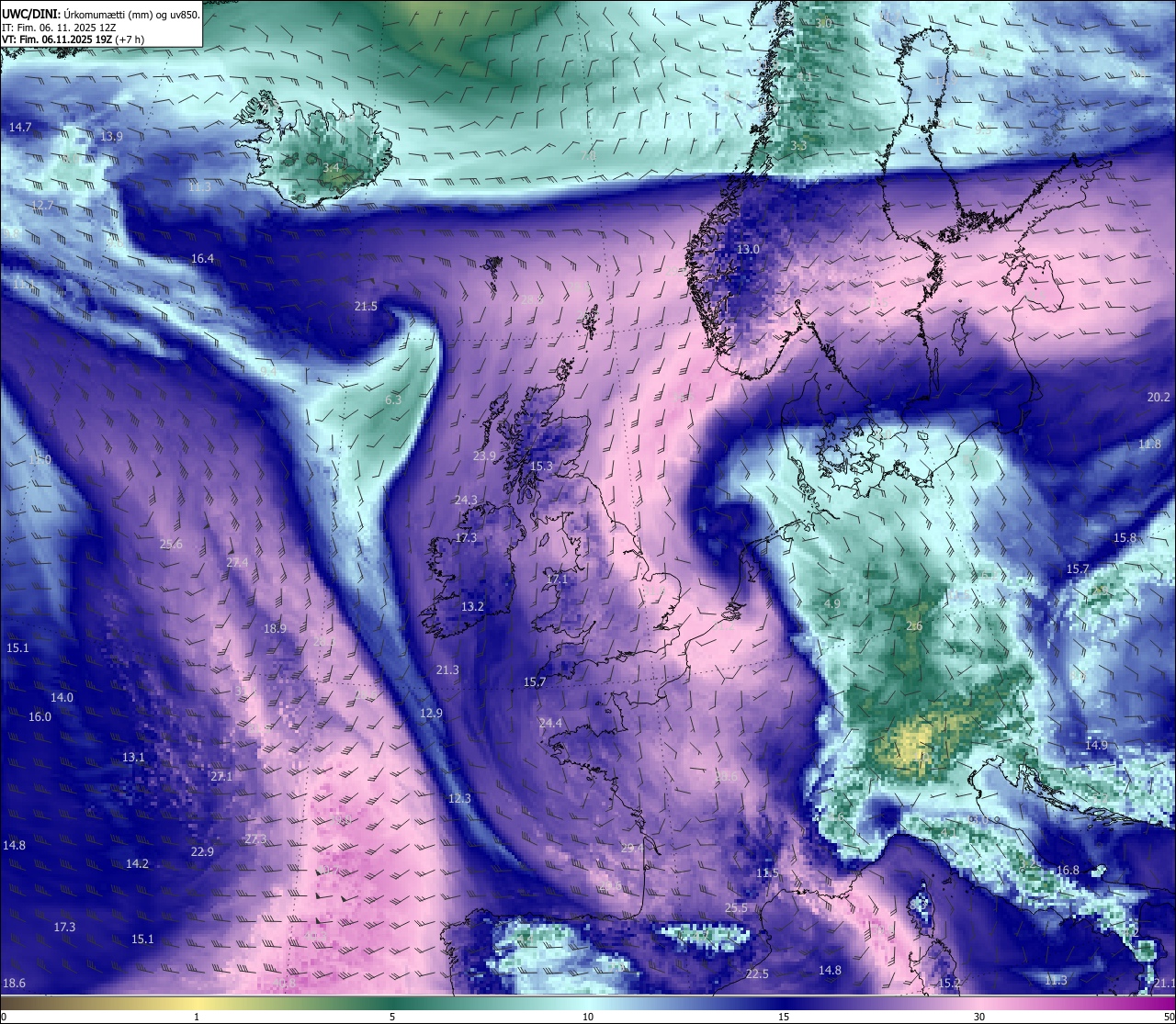Click the map value '2.6'

pos(914,627)
